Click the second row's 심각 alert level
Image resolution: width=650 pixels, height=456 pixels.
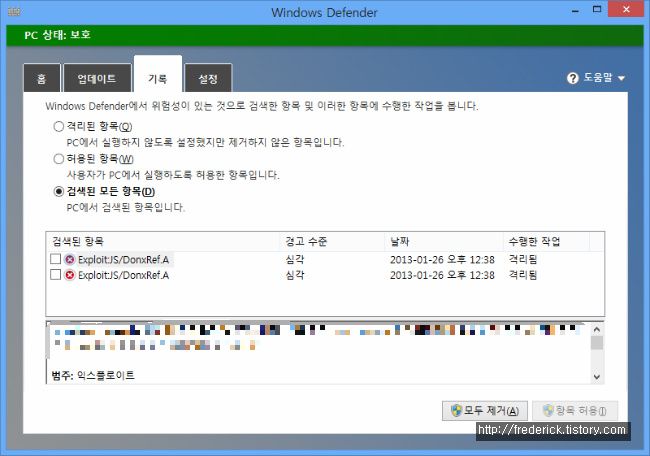(x=295, y=275)
